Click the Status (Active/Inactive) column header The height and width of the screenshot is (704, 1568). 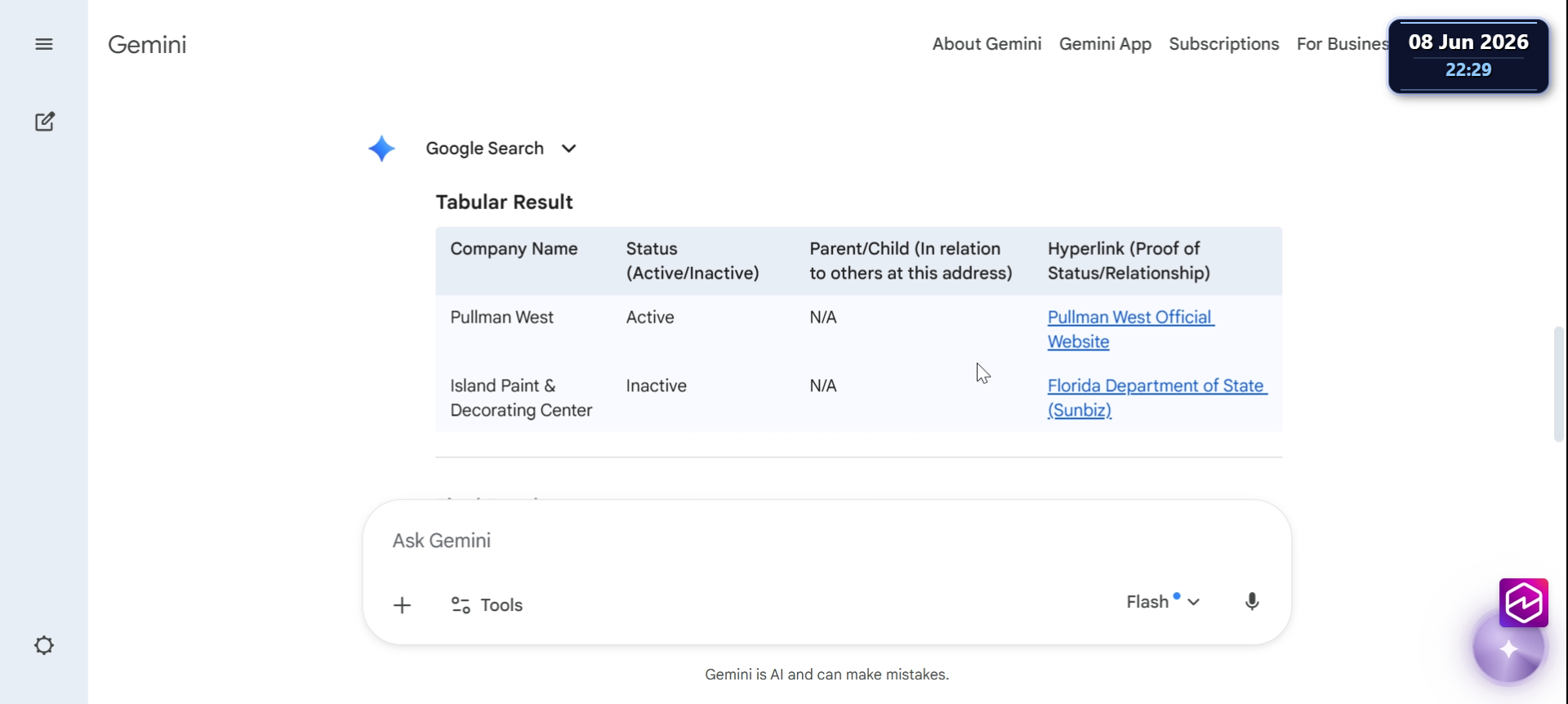pos(693,261)
